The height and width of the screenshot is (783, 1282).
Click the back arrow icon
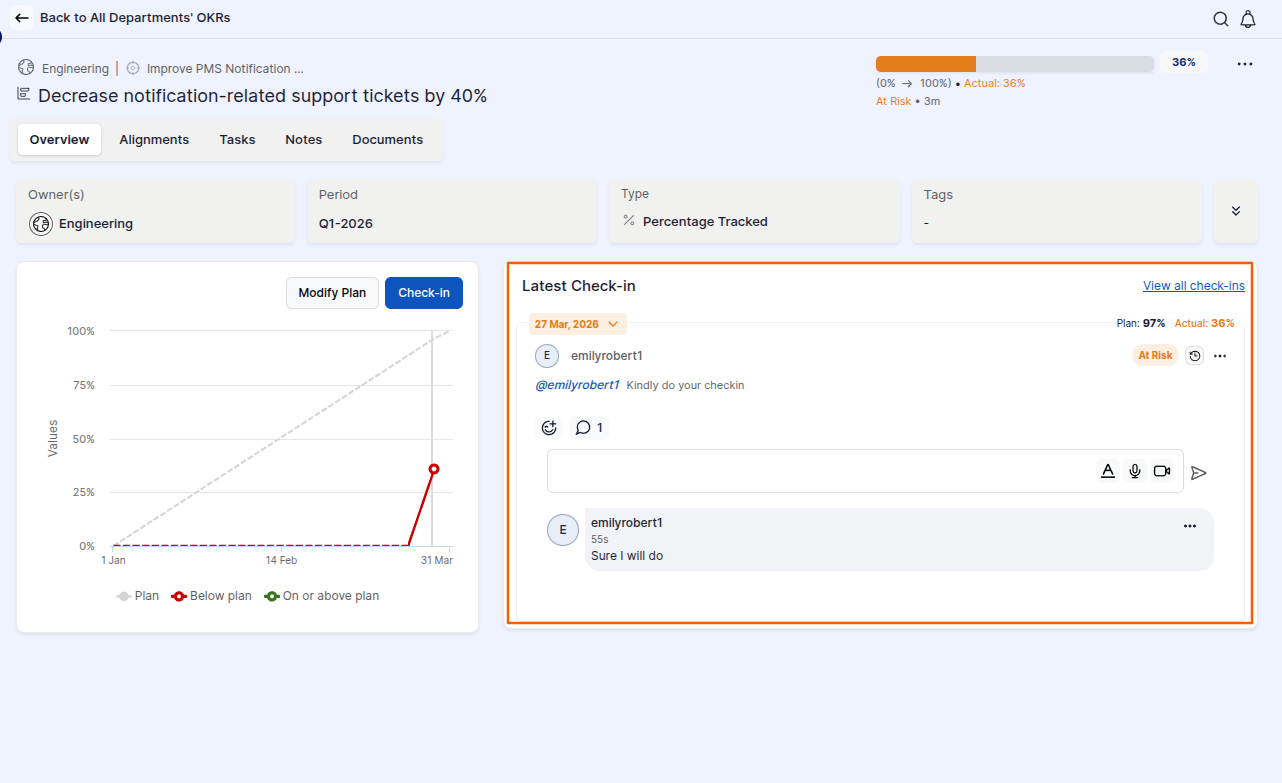[22, 18]
